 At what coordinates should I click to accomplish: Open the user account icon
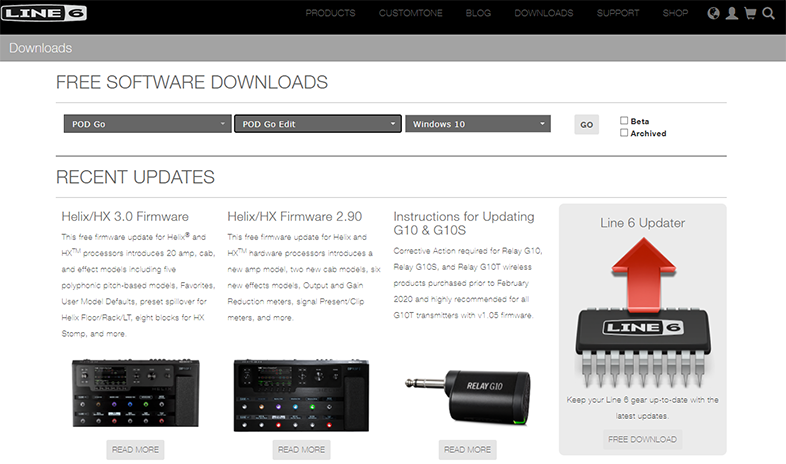click(731, 14)
